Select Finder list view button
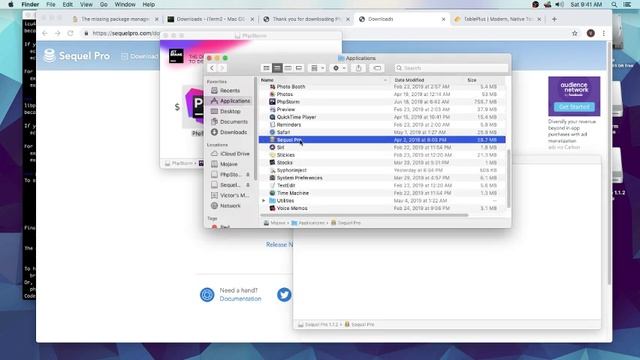 pyautogui.click(x=277, y=68)
